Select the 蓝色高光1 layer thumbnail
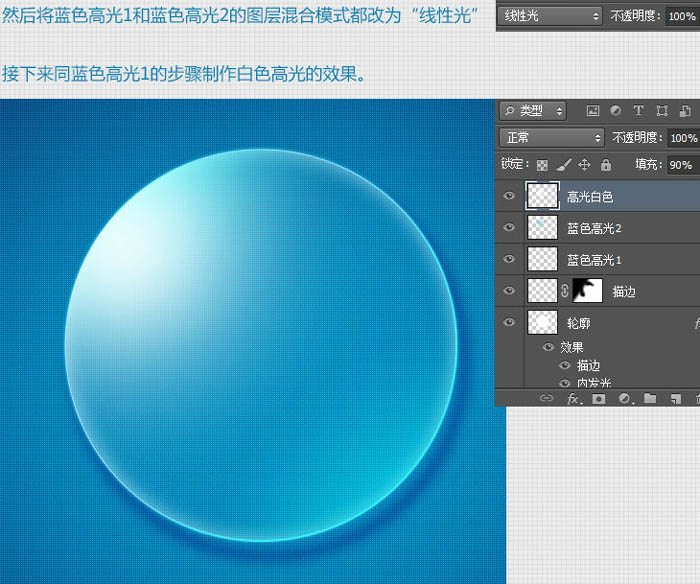The image size is (700, 584). coord(542,259)
